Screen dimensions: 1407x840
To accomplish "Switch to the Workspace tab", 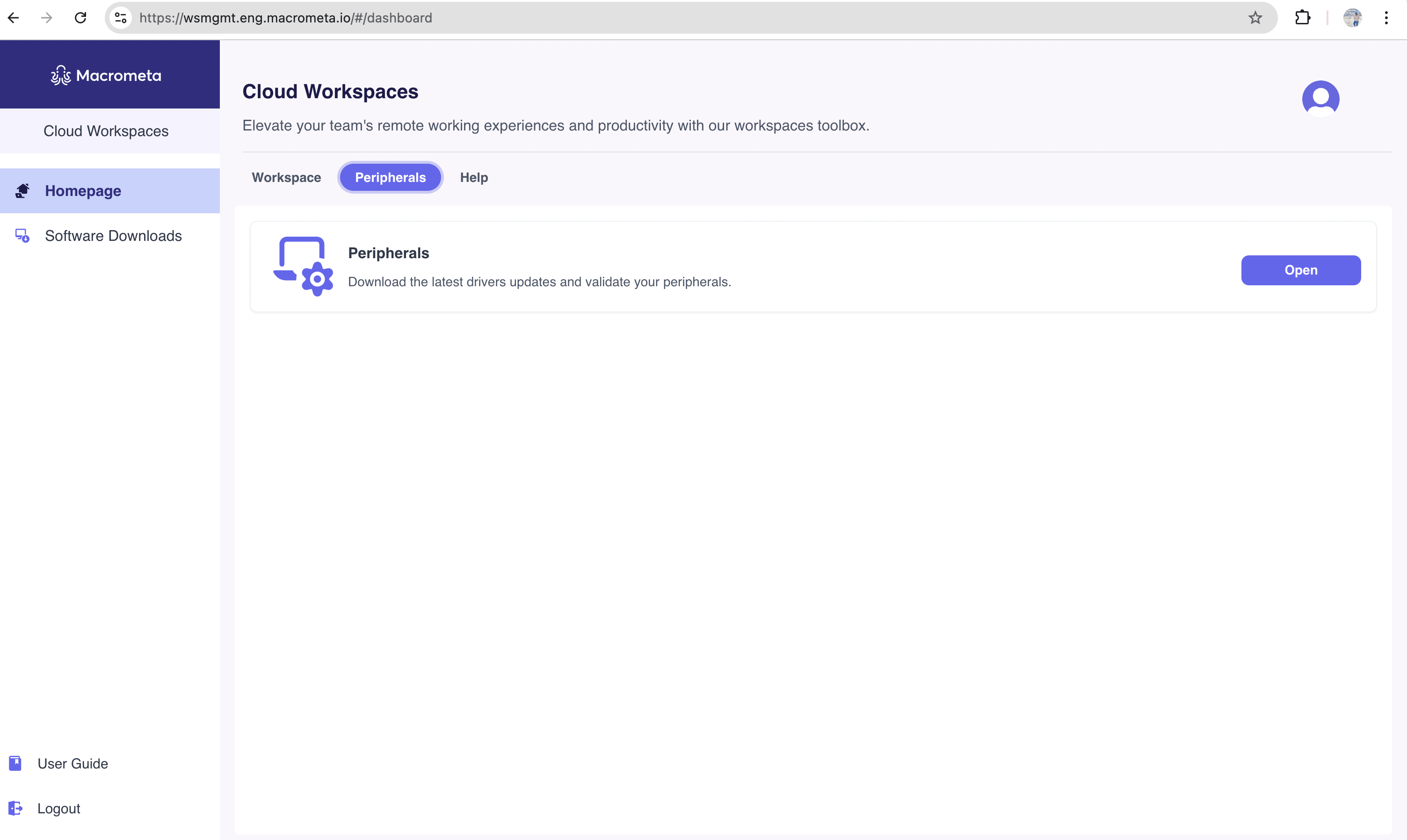I will pos(286,177).
